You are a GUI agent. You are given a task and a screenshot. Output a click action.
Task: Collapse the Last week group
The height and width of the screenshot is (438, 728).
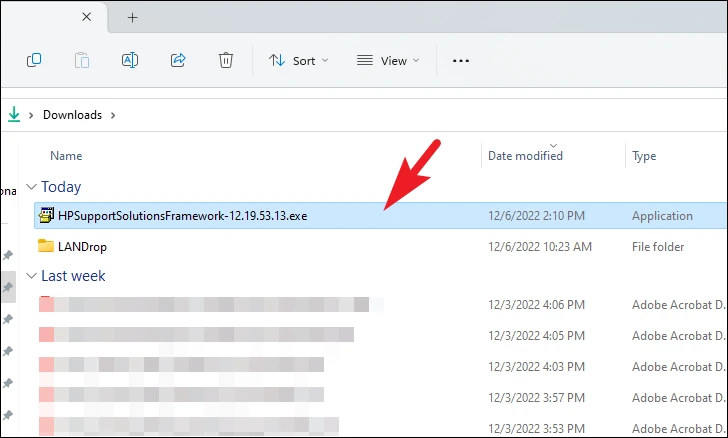pyautogui.click(x=31, y=276)
